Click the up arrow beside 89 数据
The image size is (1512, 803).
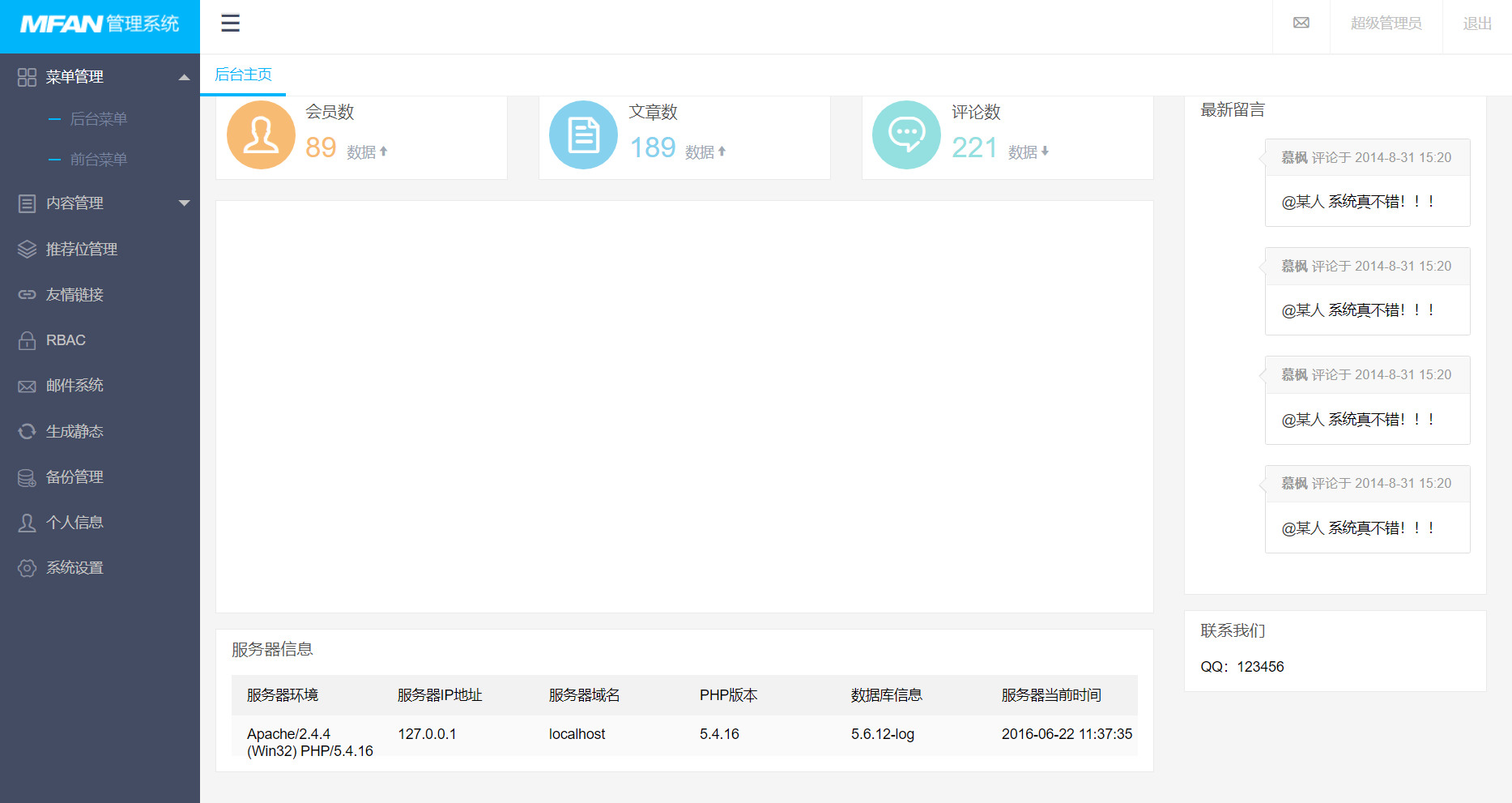click(x=384, y=152)
